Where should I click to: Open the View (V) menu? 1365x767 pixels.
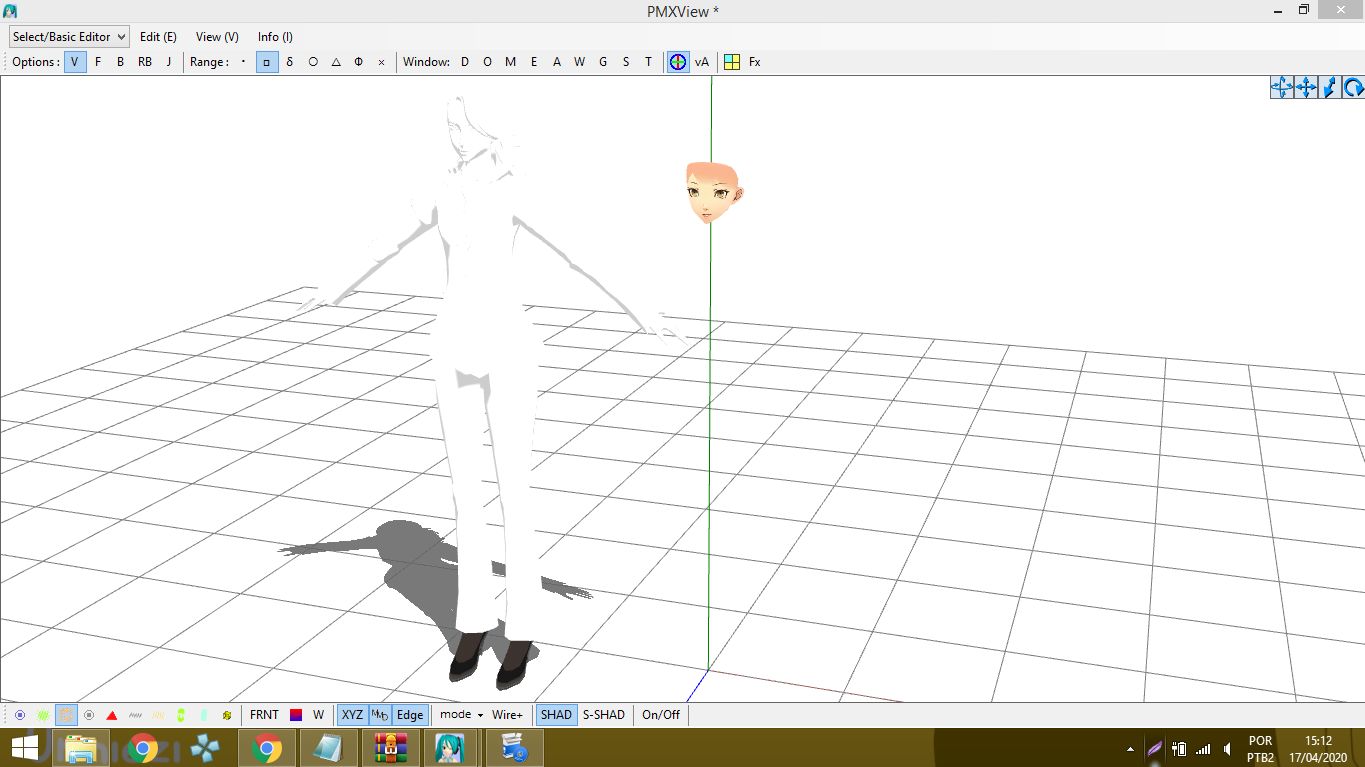217,37
